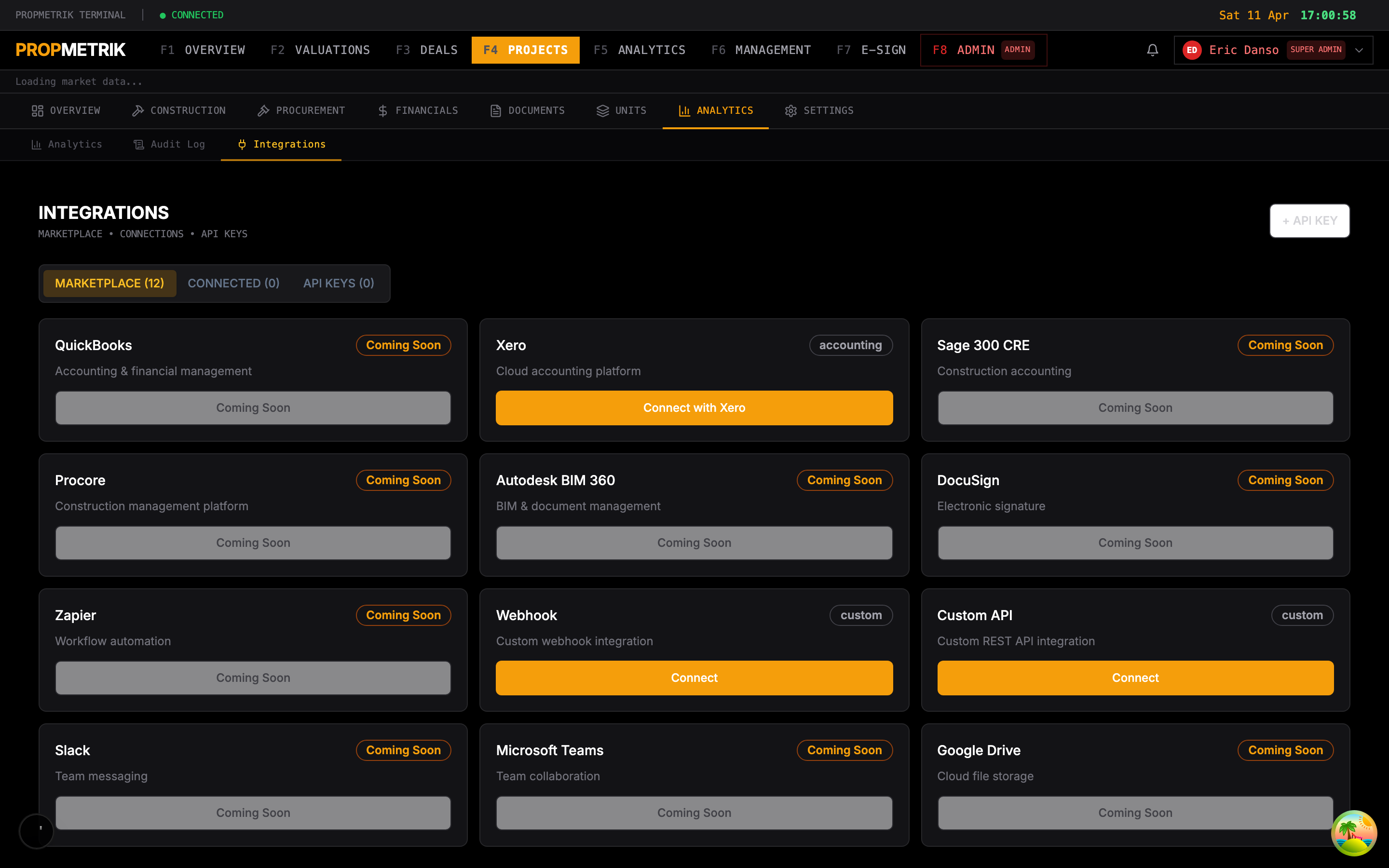Image resolution: width=1389 pixels, height=868 pixels.
Task: Click QuickBooks Coming Soon button
Action: [x=253, y=407]
